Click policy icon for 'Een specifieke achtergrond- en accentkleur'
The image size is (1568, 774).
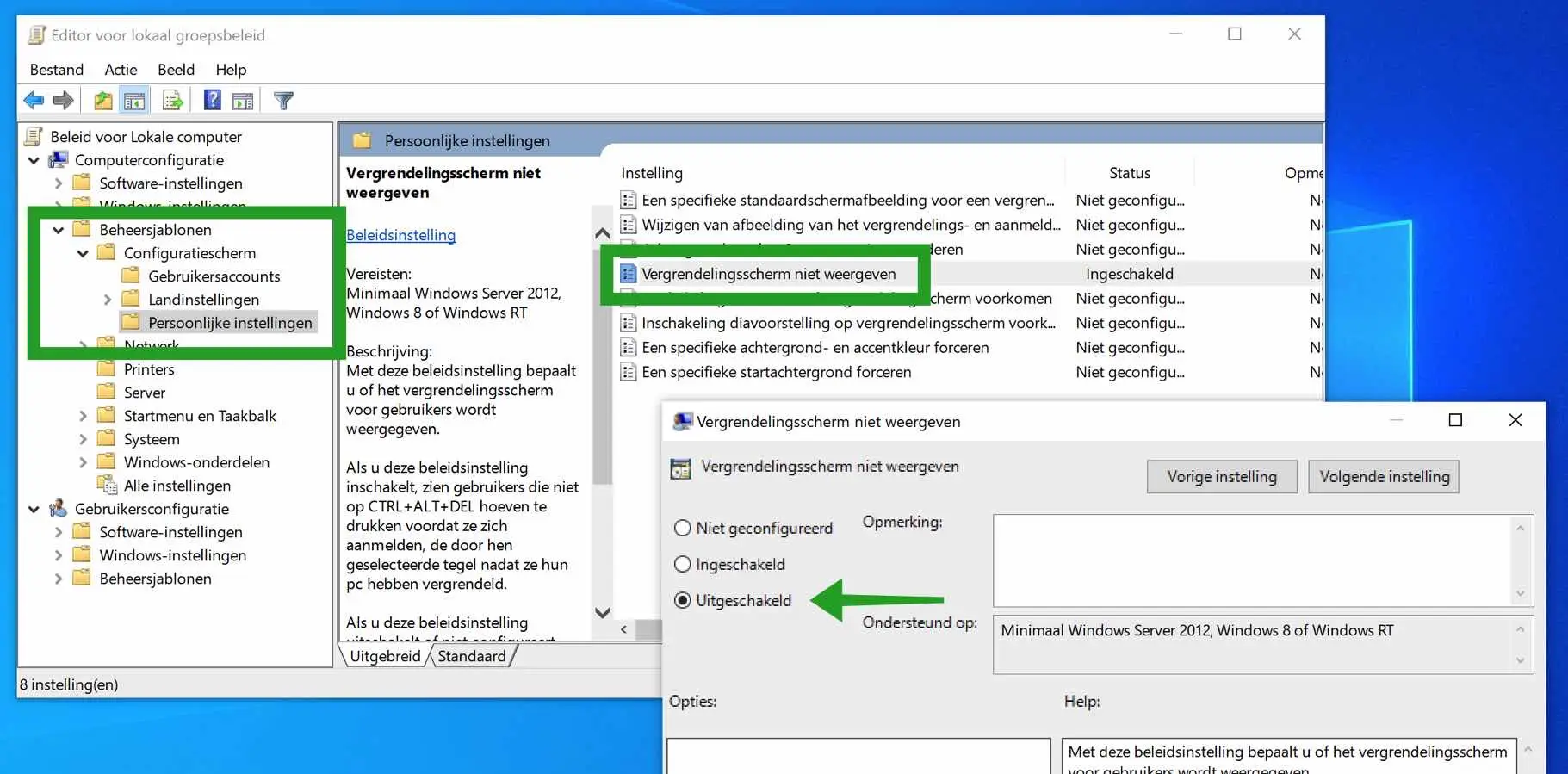629,348
